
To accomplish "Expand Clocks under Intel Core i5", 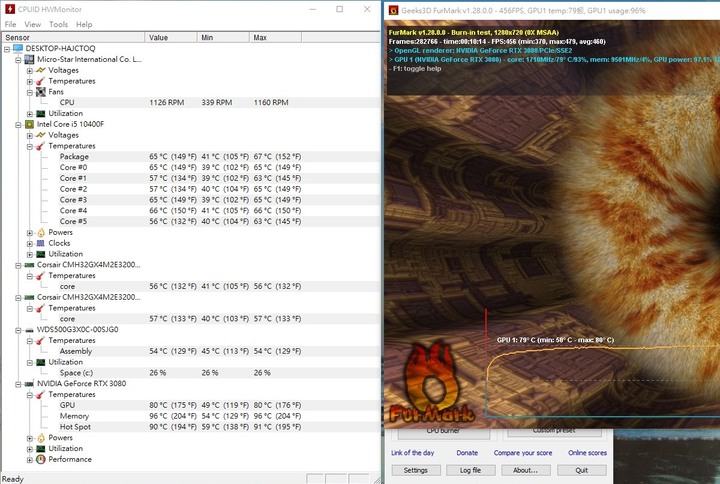I will [x=30, y=243].
